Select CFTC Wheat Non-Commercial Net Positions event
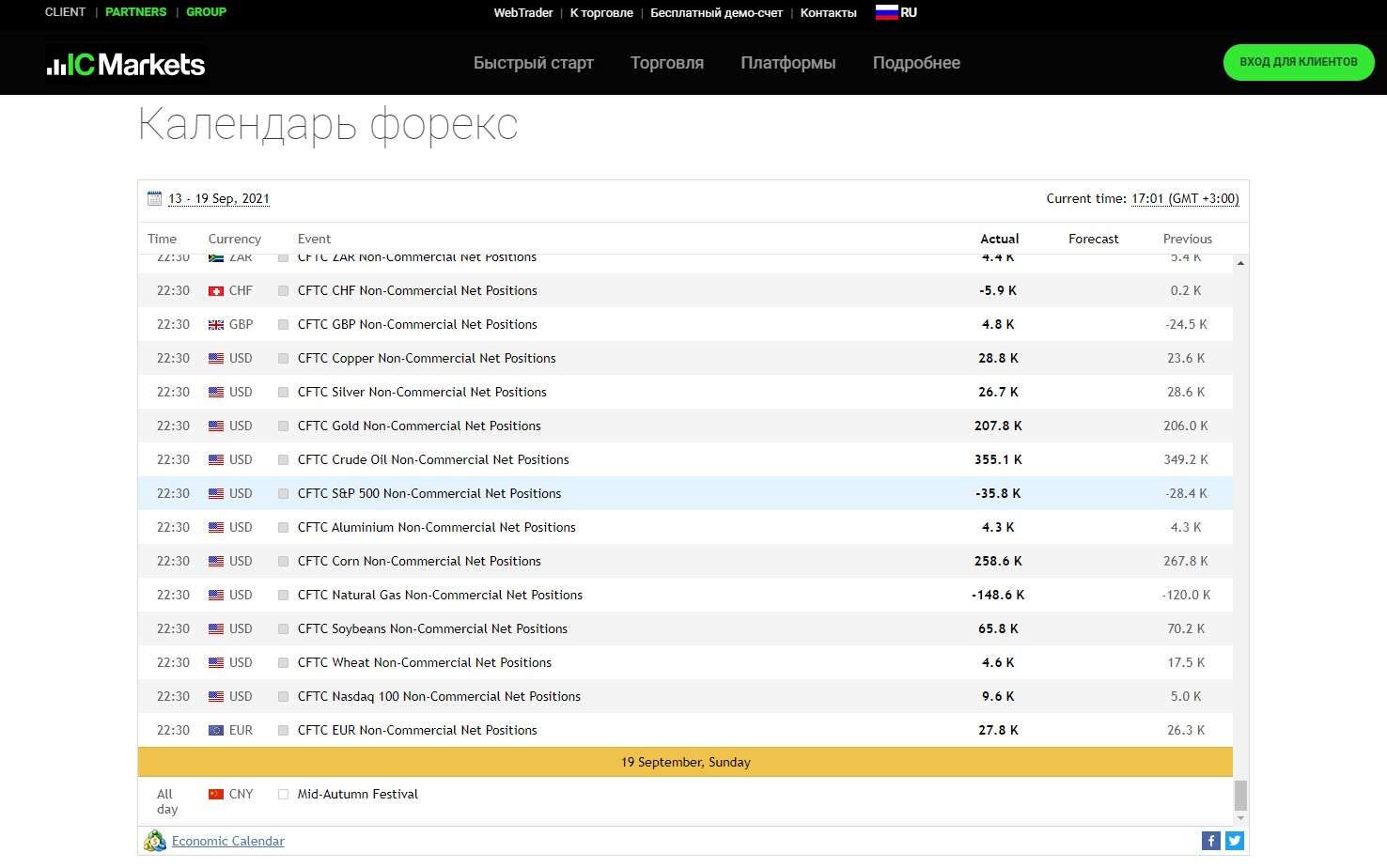This screenshot has height=868, width=1387. pyautogui.click(x=425, y=662)
